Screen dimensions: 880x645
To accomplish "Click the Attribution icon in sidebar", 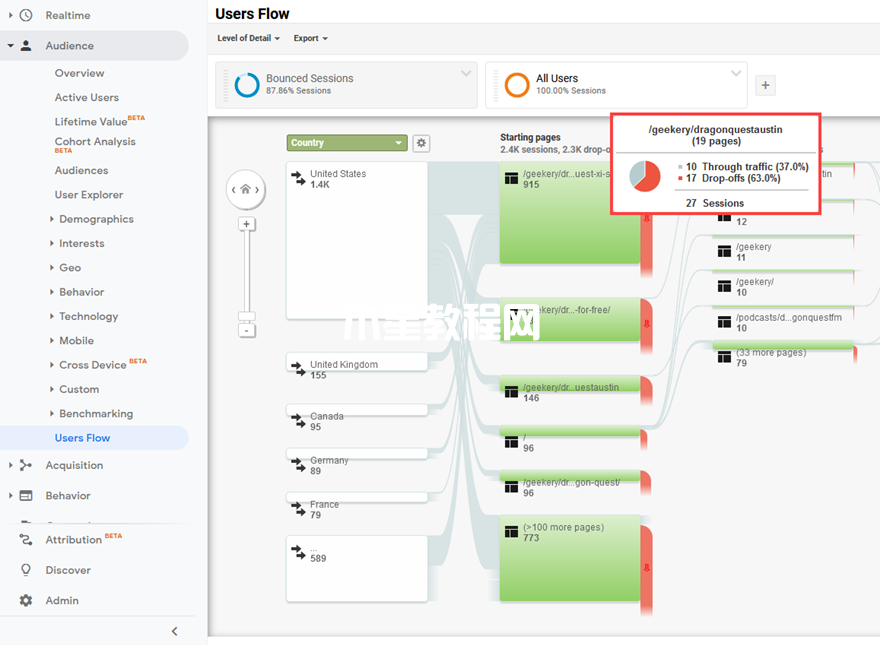I will (26, 539).
